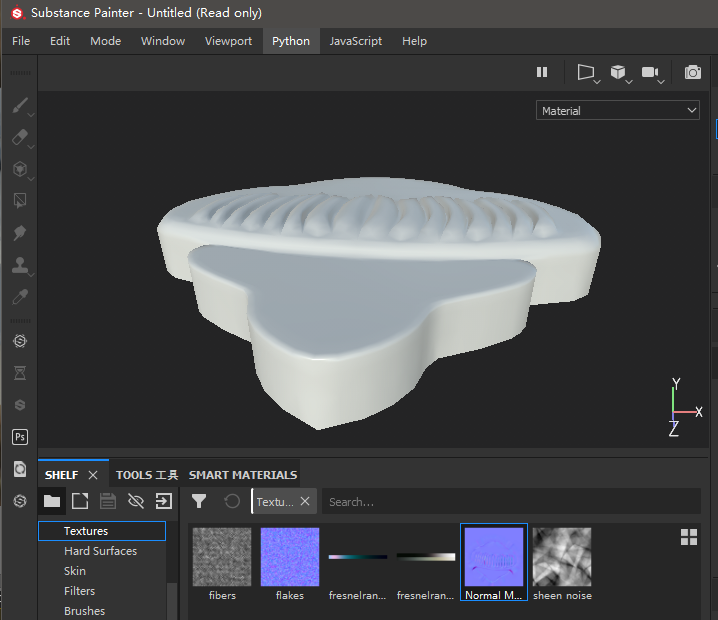The height and width of the screenshot is (620, 718).
Task: Click the shelf folder icon
Action: [52, 501]
